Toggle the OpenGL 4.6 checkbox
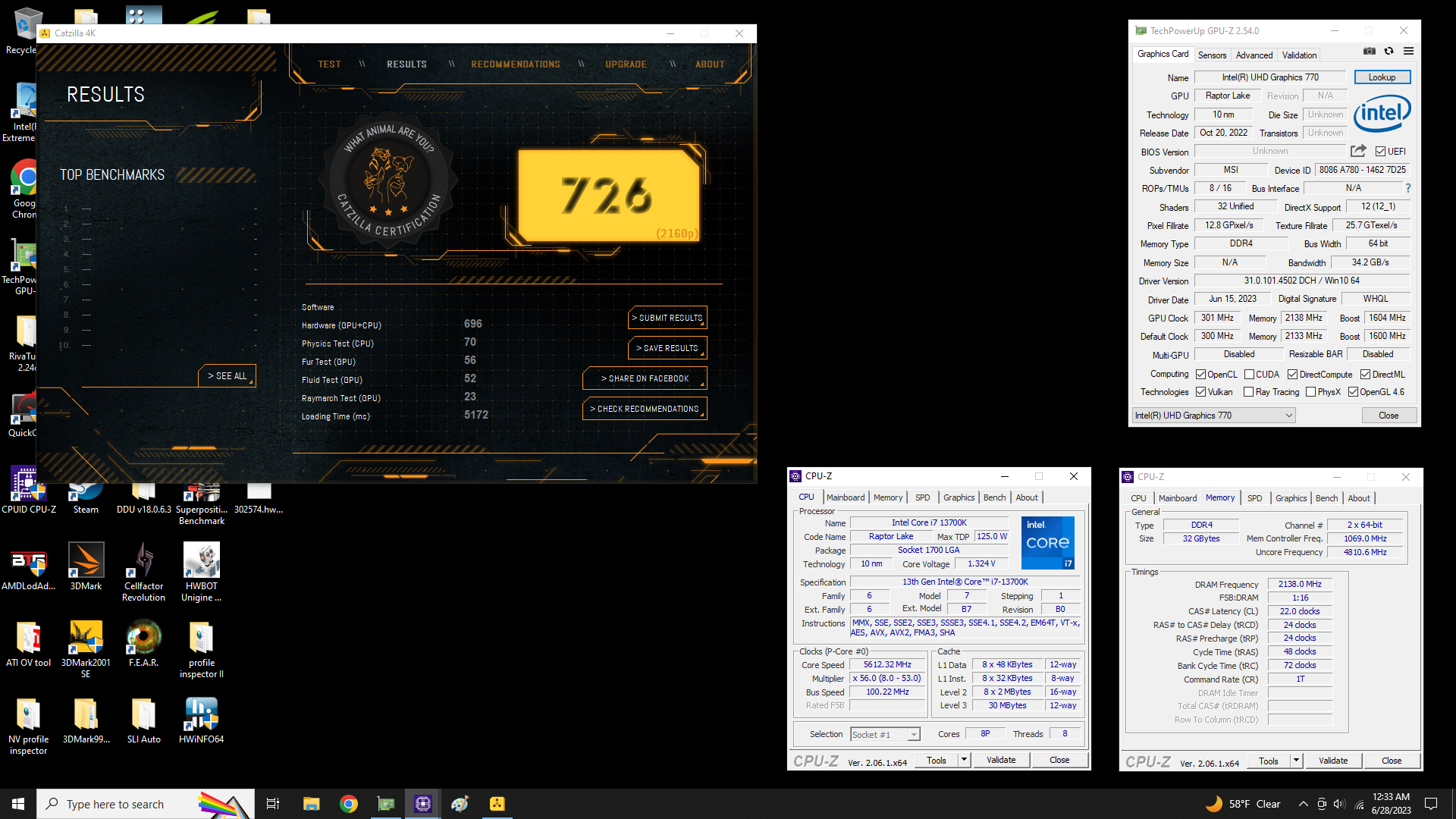1456x819 pixels. point(1353,392)
